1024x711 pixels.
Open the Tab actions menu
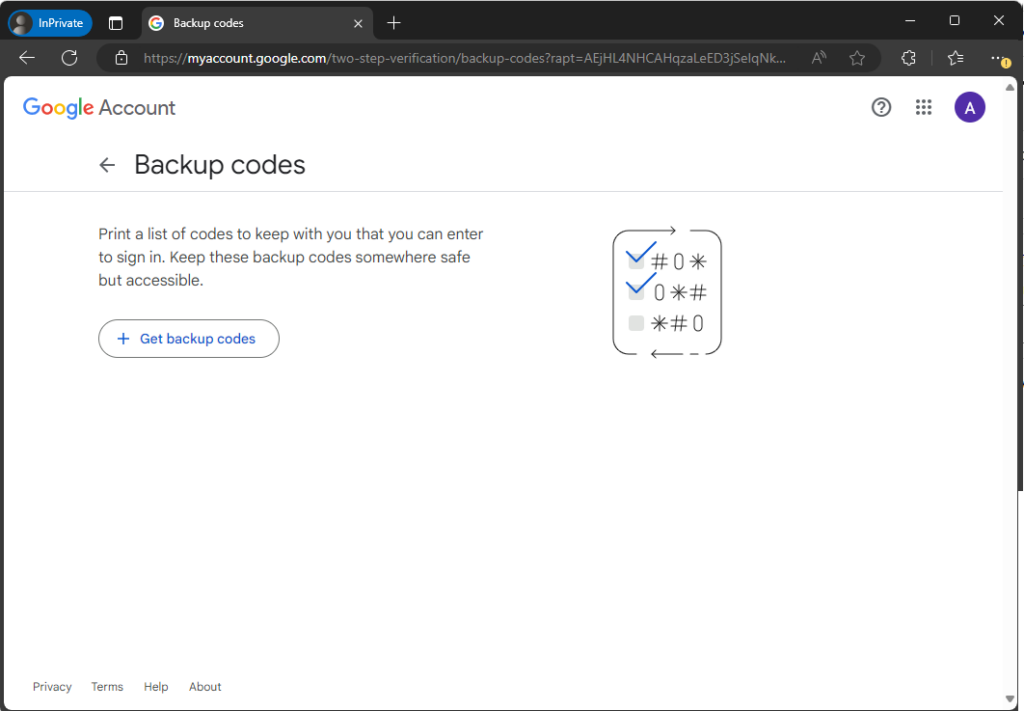coord(116,22)
